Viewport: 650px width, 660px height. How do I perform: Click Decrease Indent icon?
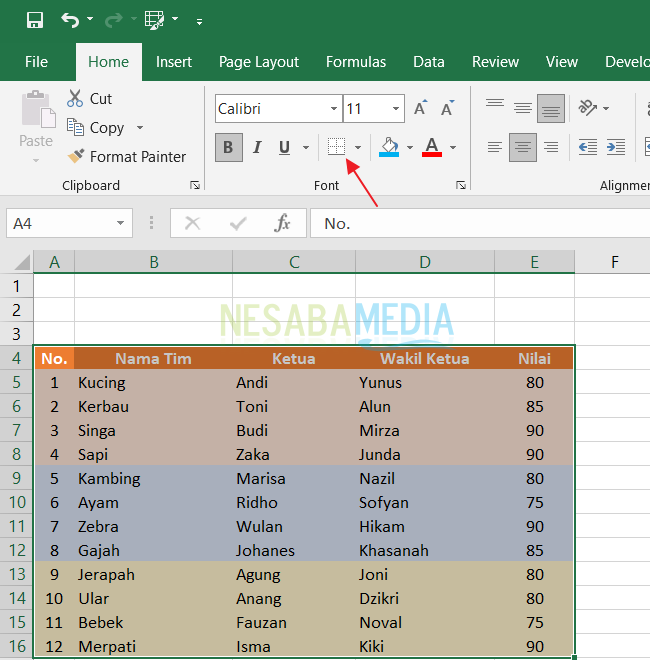(588, 147)
